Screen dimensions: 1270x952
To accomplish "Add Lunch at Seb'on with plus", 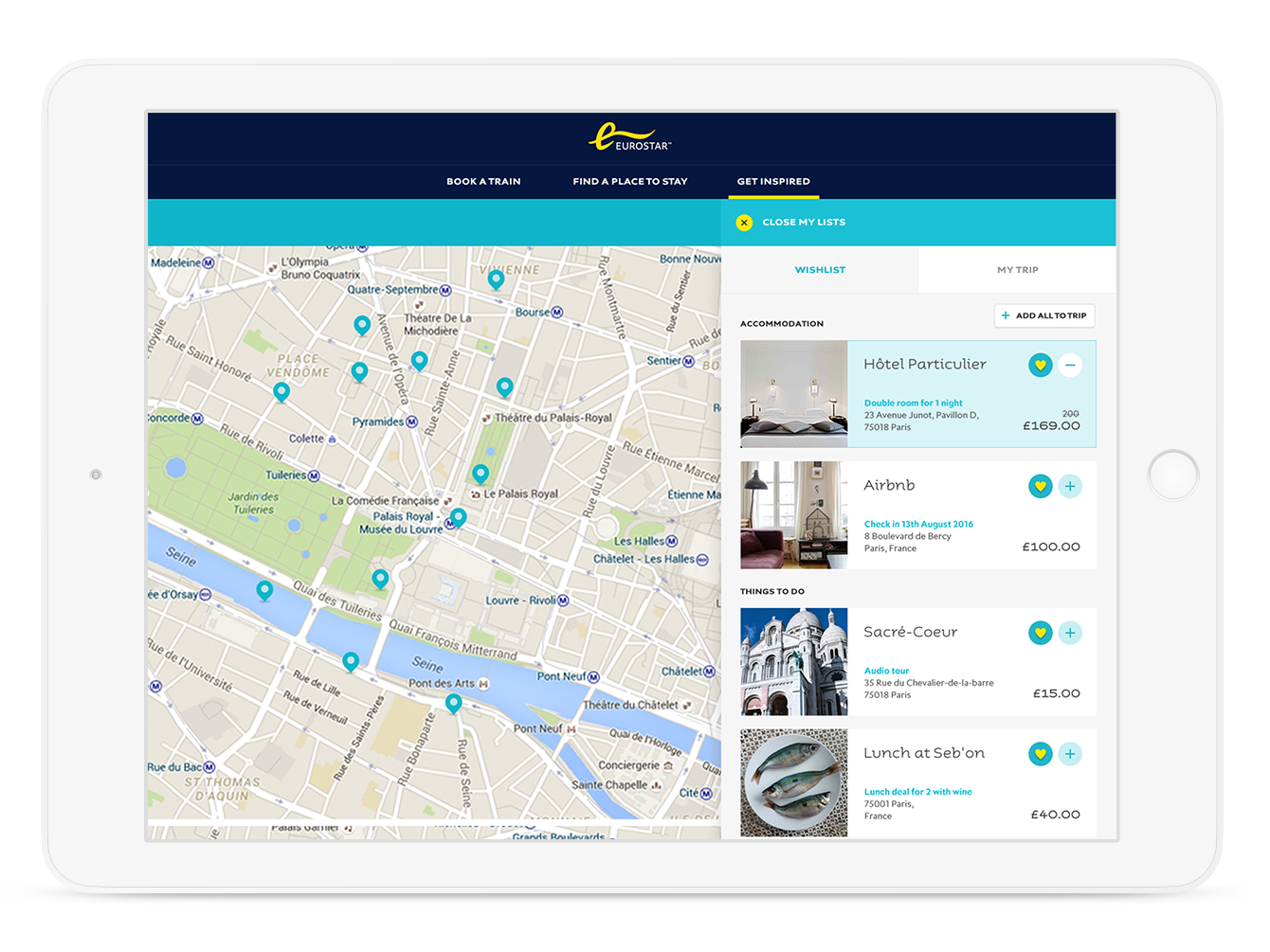I will 1070,754.
